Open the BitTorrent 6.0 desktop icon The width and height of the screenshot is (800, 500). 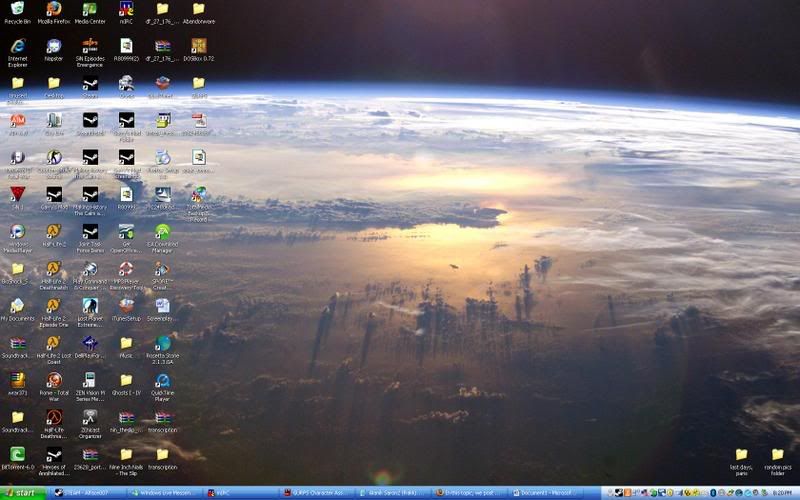17,454
